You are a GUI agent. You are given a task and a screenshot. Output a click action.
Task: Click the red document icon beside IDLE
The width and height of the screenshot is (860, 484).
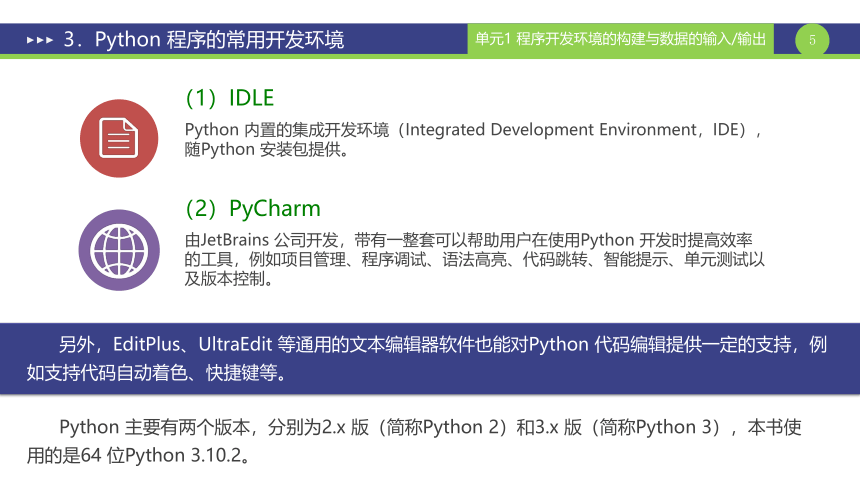click(119, 138)
